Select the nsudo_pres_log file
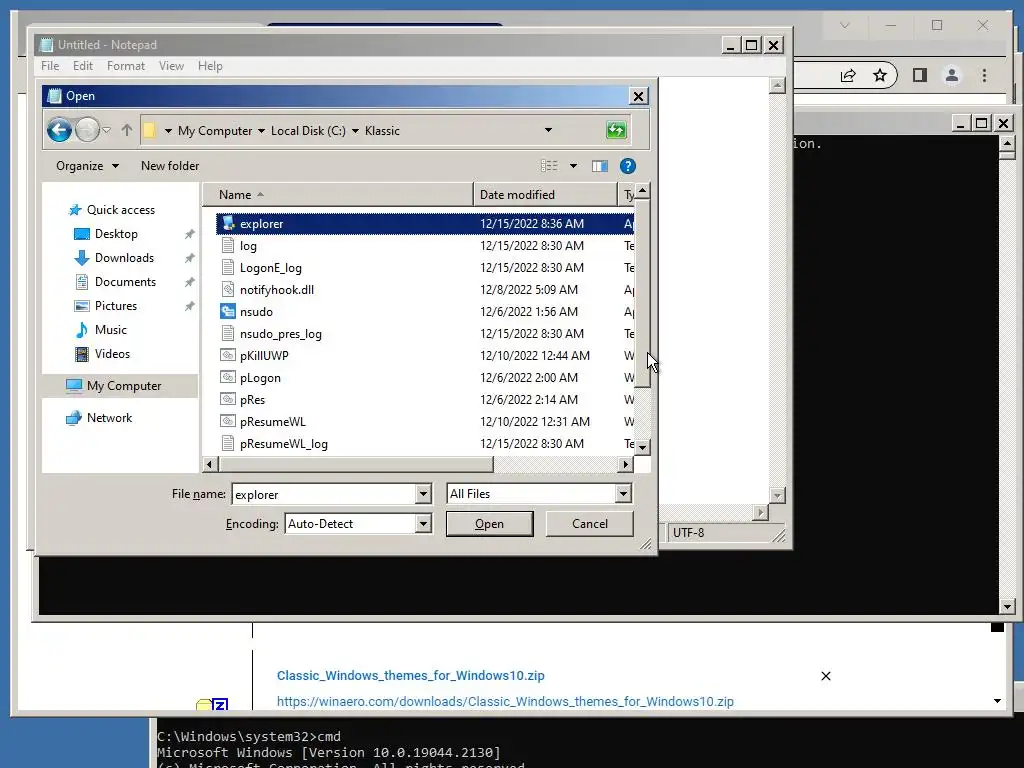Image resolution: width=1024 pixels, height=768 pixels. (x=425, y=334)
